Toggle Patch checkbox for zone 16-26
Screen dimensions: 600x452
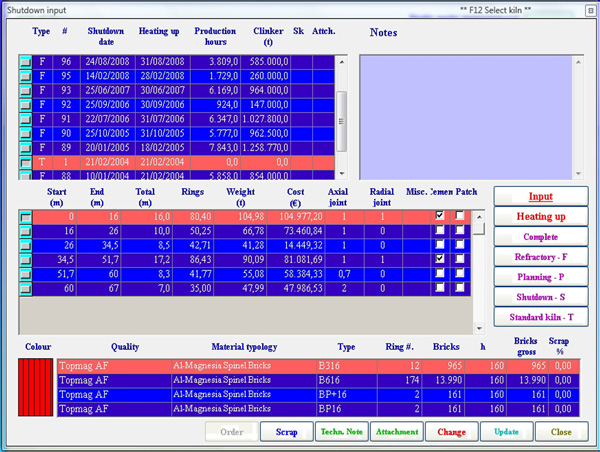pyautogui.click(x=460, y=230)
